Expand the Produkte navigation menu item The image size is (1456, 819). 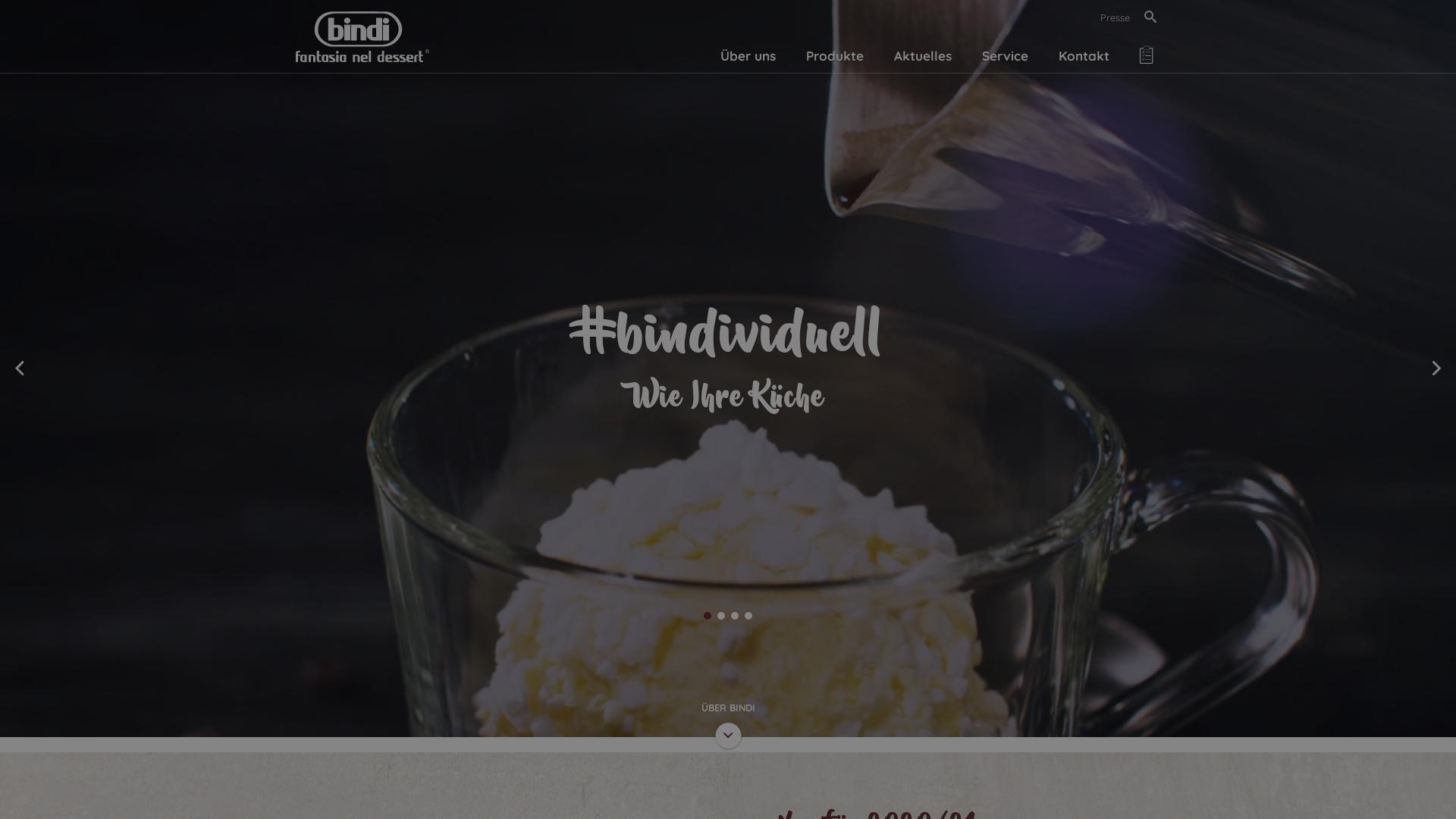(x=834, y=55)
